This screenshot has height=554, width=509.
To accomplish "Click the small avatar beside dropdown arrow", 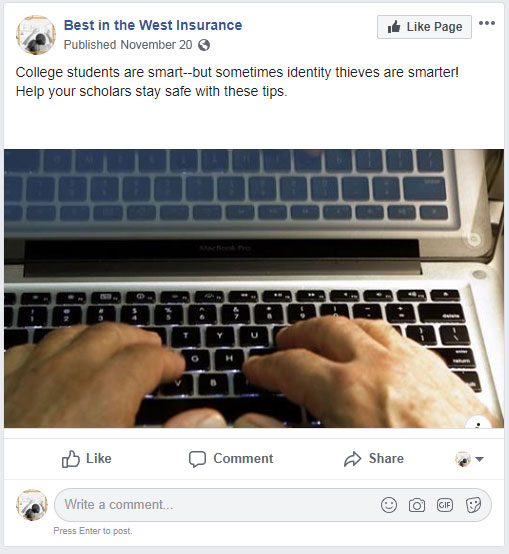I will (x=463, y=459).
